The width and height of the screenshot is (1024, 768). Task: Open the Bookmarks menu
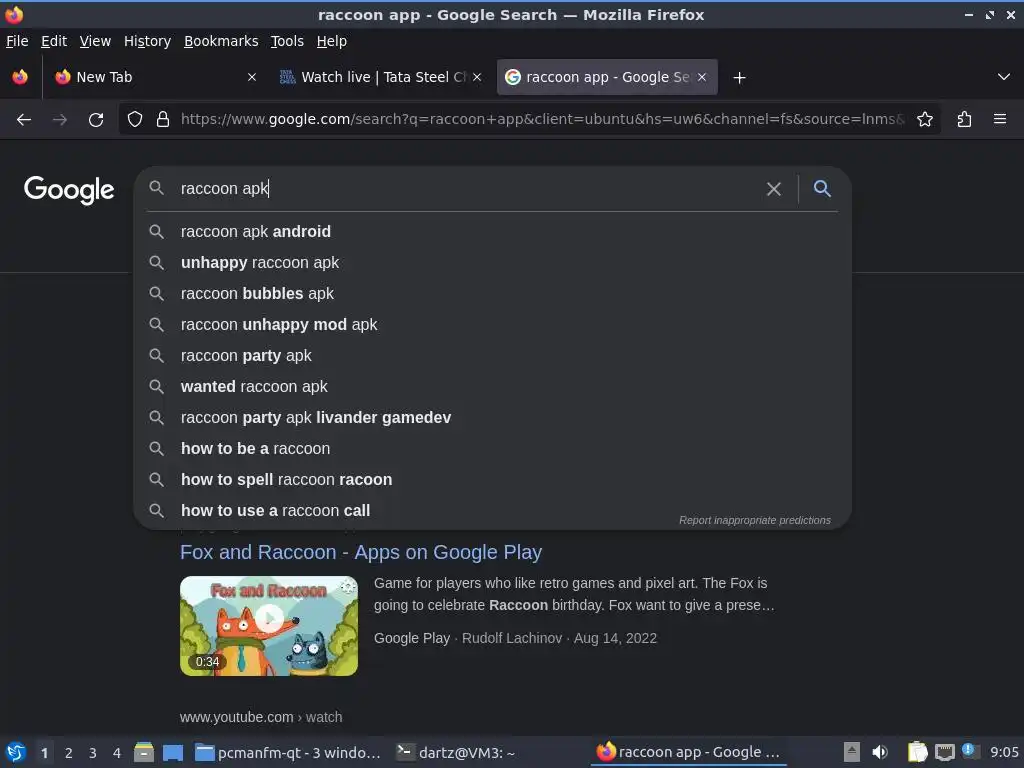pyautogui.click(x=221, y=41)
